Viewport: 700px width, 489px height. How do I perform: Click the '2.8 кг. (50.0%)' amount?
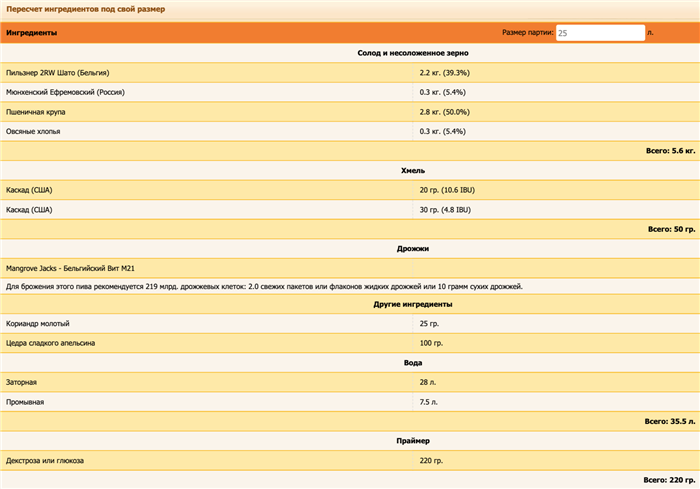[445, 112]
